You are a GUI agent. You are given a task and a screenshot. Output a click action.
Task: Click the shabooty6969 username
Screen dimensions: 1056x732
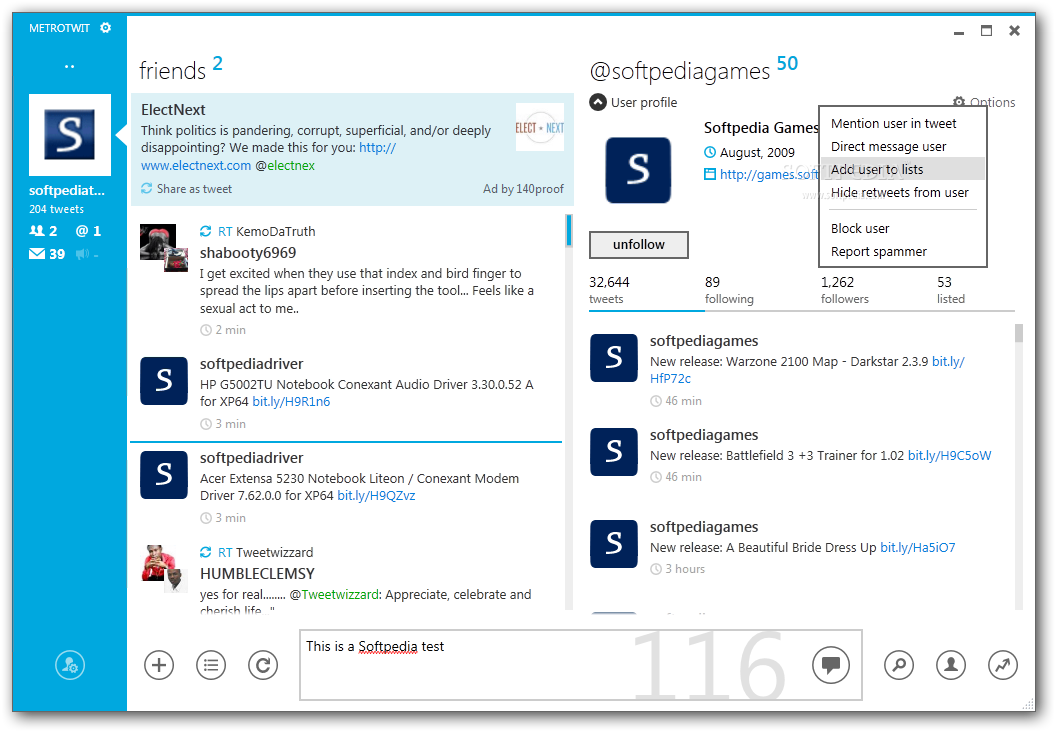[x=248, y=253]
